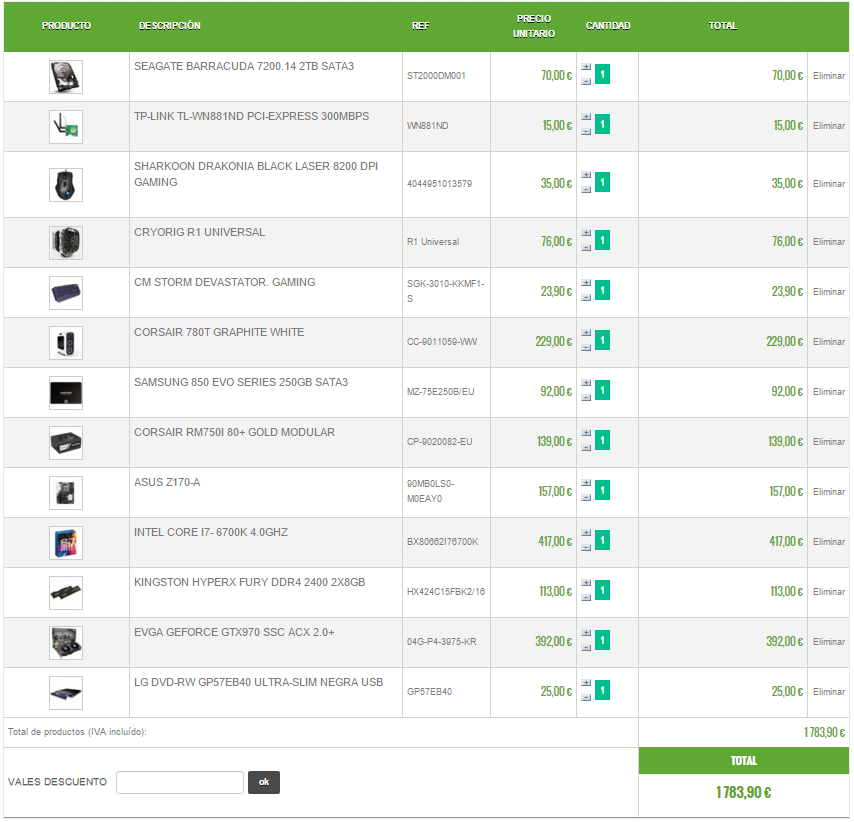The width and height of the screenshot is (854, 822).
Task: Open Seagate Barracuda hard drive thumbnail
Action: click(x=66, y=77)
